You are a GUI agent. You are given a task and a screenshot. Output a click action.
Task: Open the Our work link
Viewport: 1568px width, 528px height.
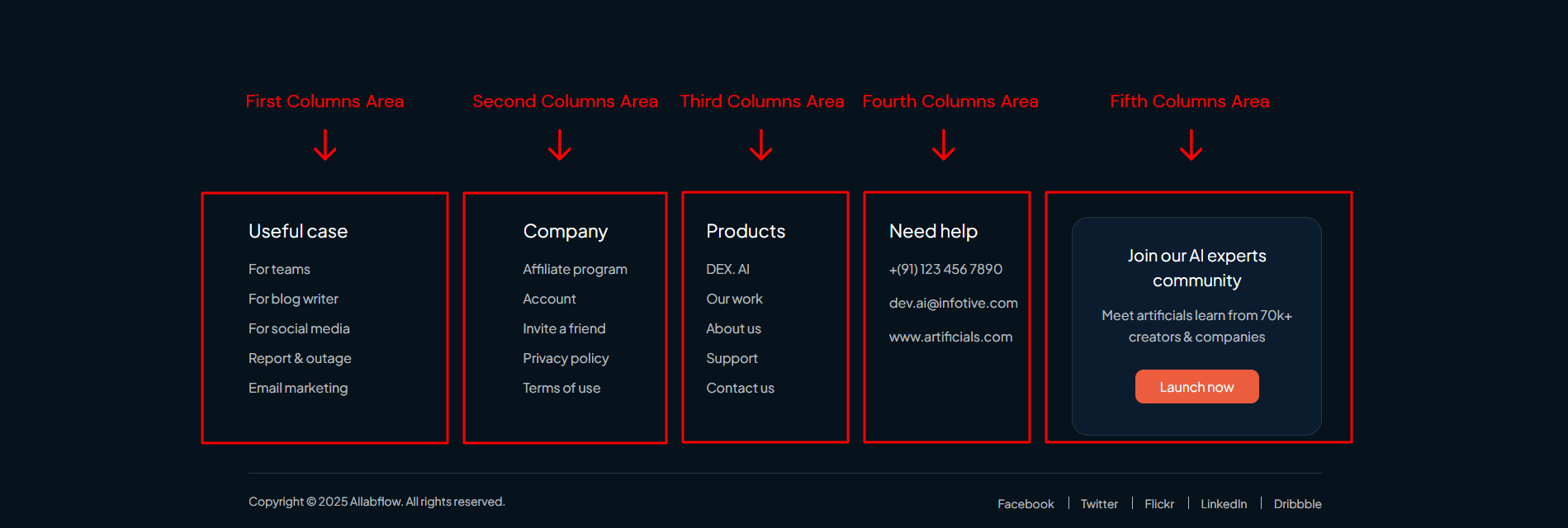click(x=734, y=299)
